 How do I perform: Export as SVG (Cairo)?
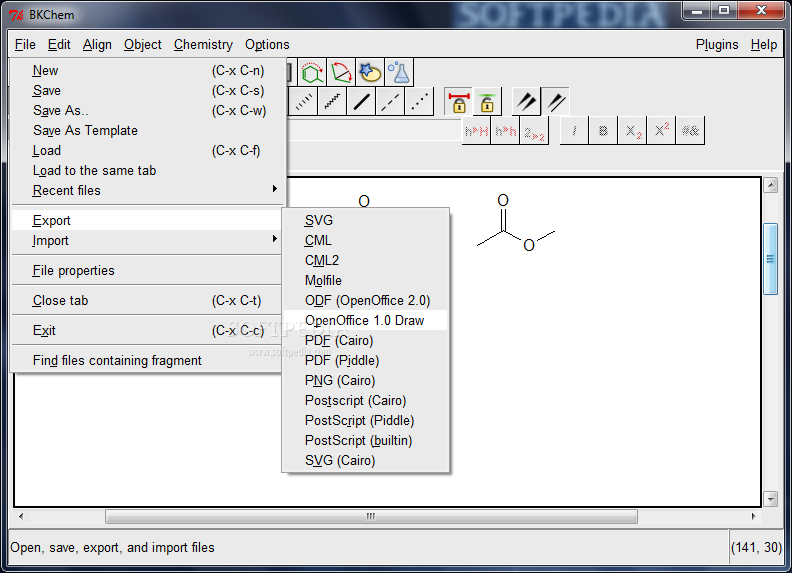(x=366, y=461)
